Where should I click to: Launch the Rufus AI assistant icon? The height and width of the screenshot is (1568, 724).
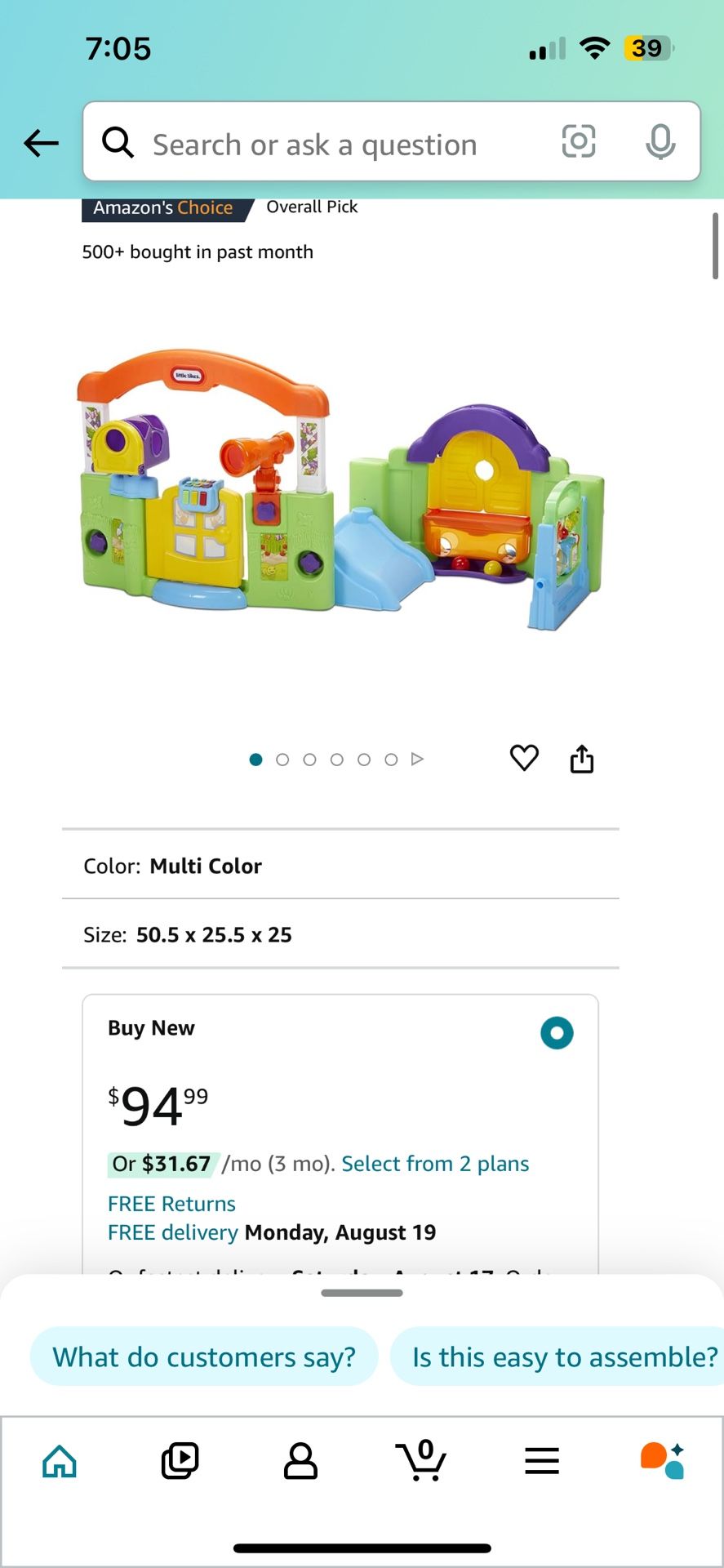[x=662, y=1461]
